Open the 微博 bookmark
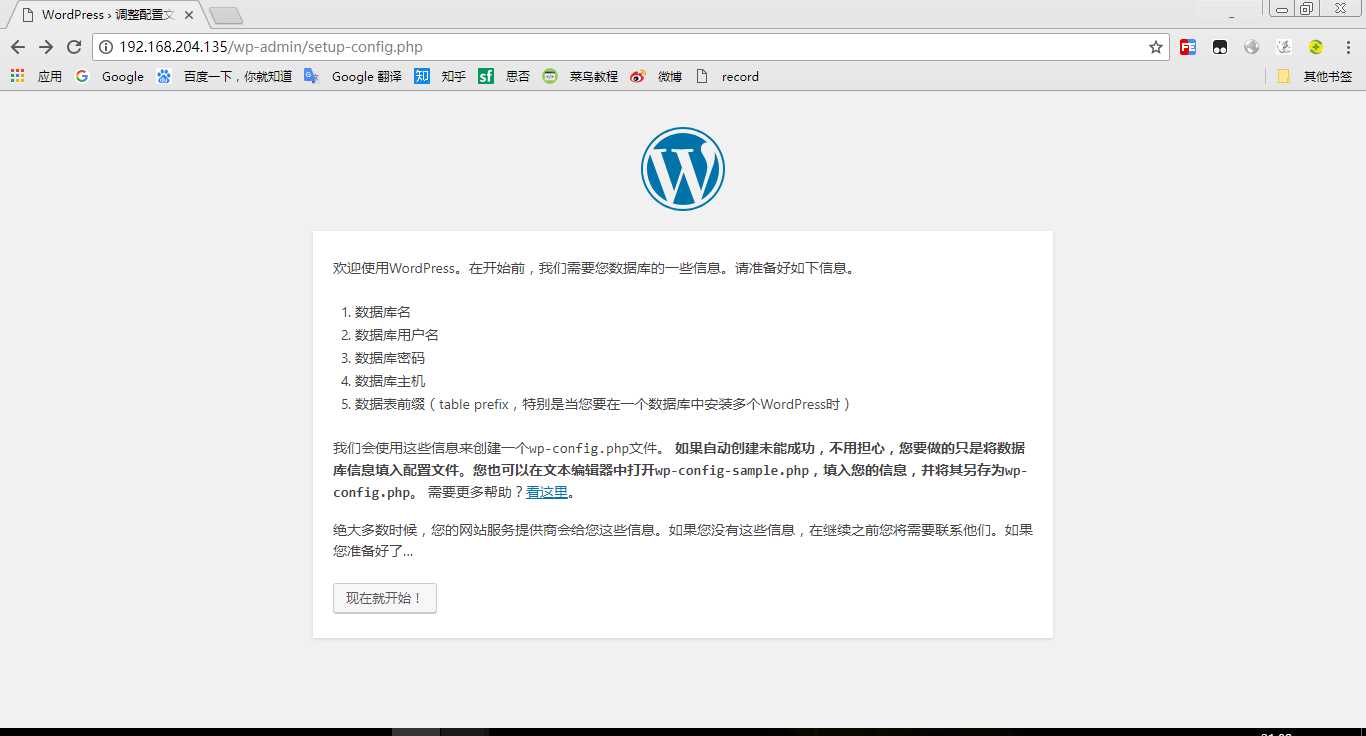Viewport: 1366px width, 736px height. (656, 76)
